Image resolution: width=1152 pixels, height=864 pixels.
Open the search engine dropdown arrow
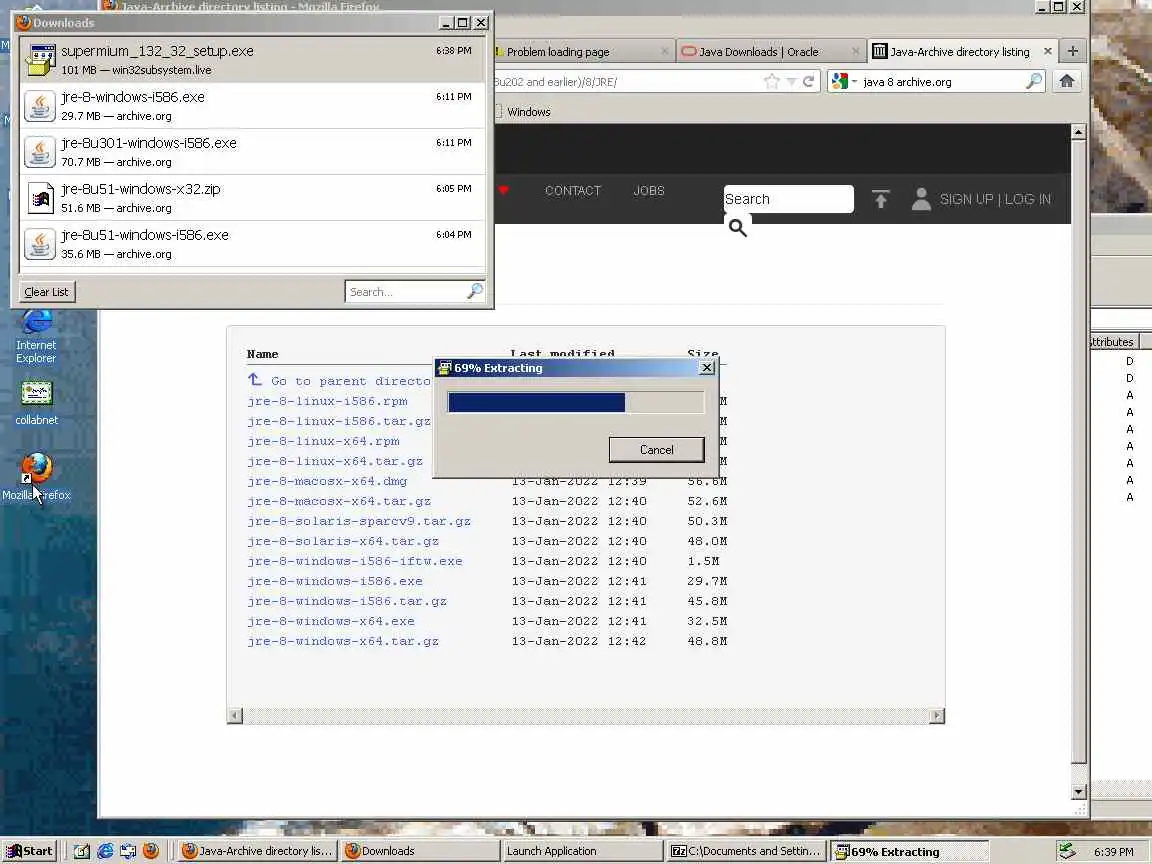point(854,82)
